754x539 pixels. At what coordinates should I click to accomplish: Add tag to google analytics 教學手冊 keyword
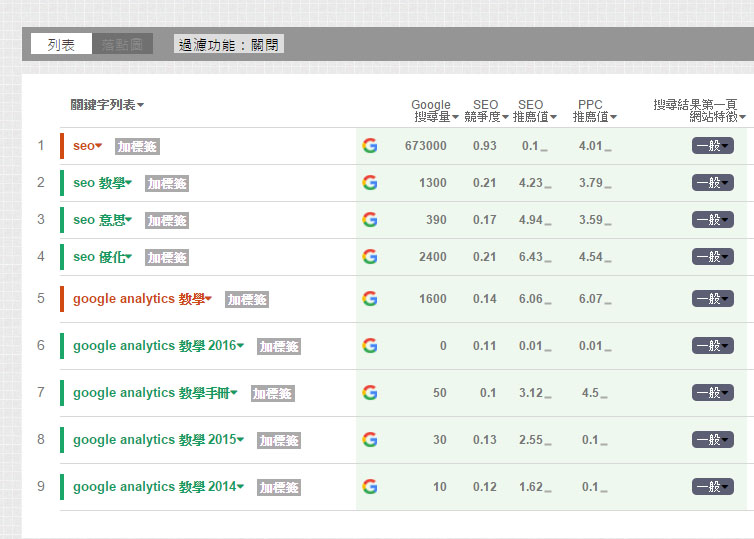point(273,394)
